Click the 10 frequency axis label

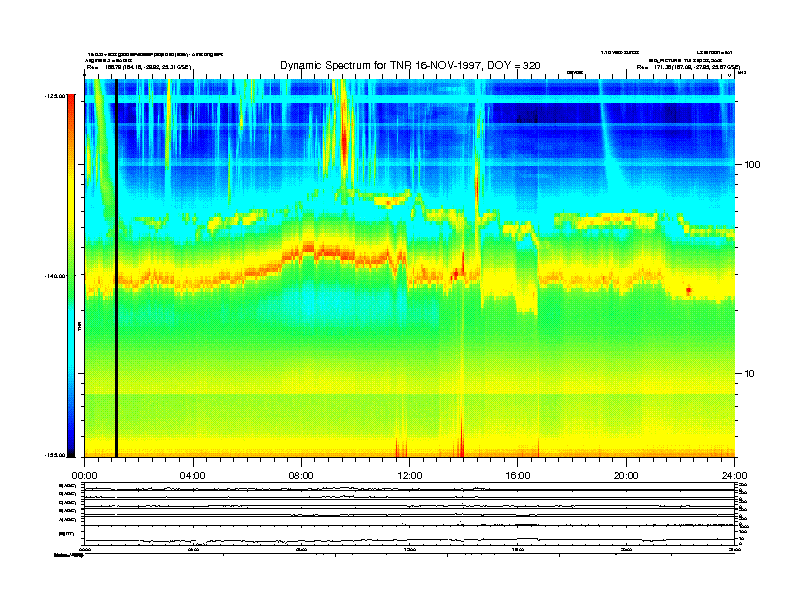[x=750, y=374]
